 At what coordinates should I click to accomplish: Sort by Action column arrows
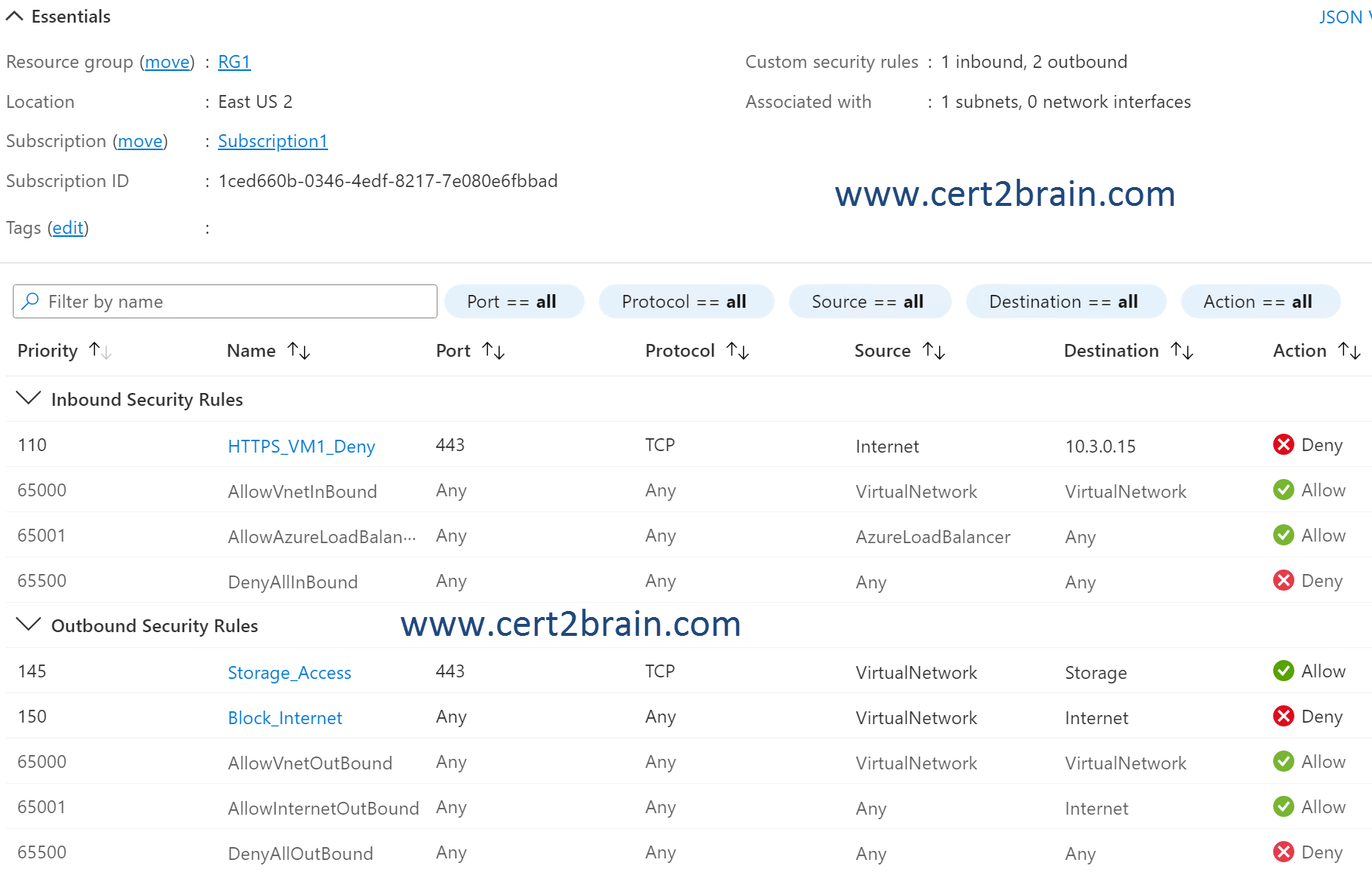click(1349, 351)
